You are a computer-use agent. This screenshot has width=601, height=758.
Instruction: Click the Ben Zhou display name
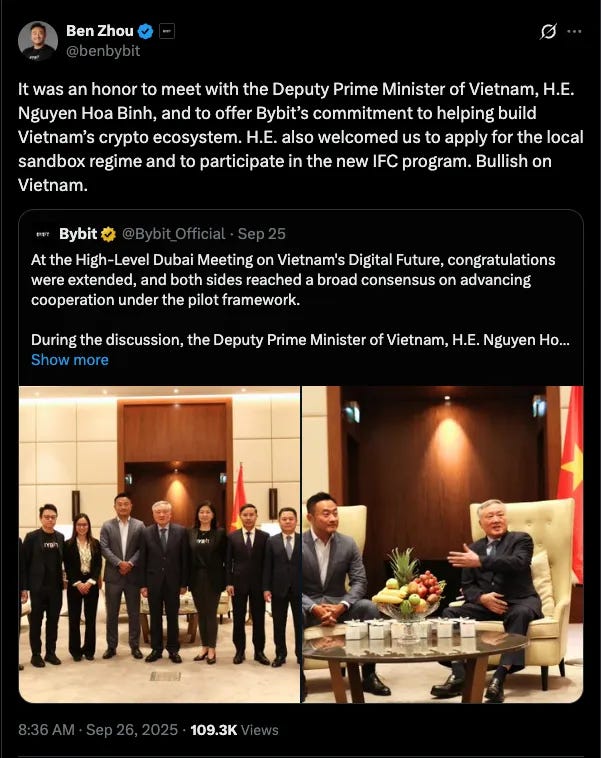click(x=100, y=31)
